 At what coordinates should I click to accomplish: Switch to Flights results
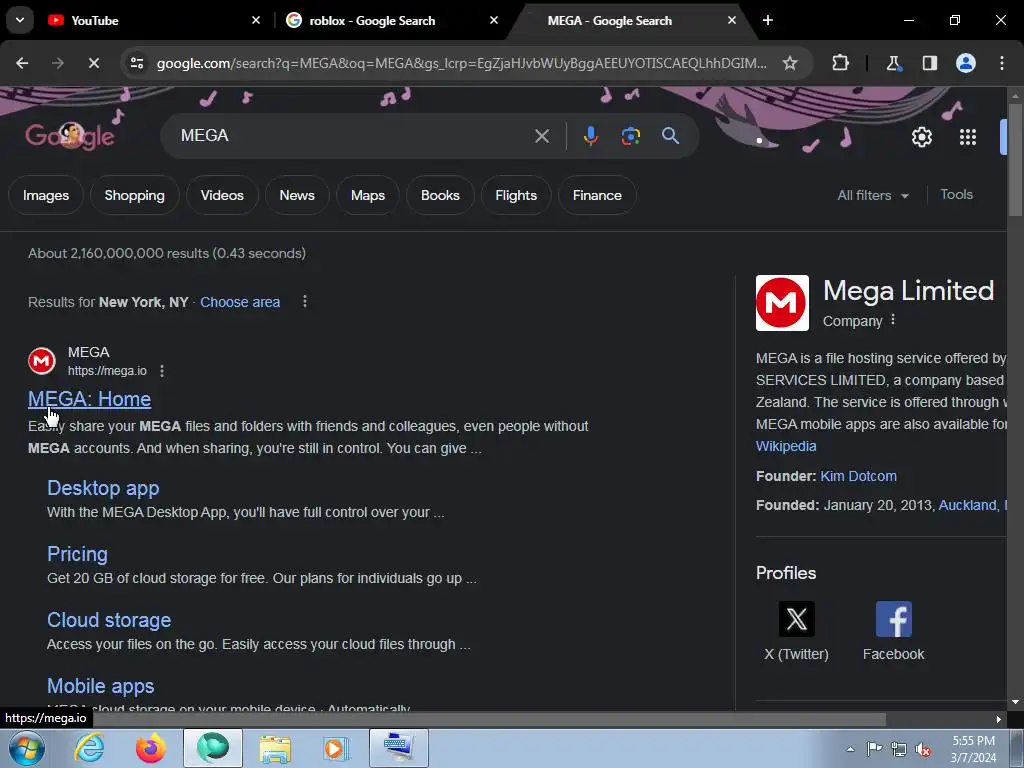pos(516,195)
